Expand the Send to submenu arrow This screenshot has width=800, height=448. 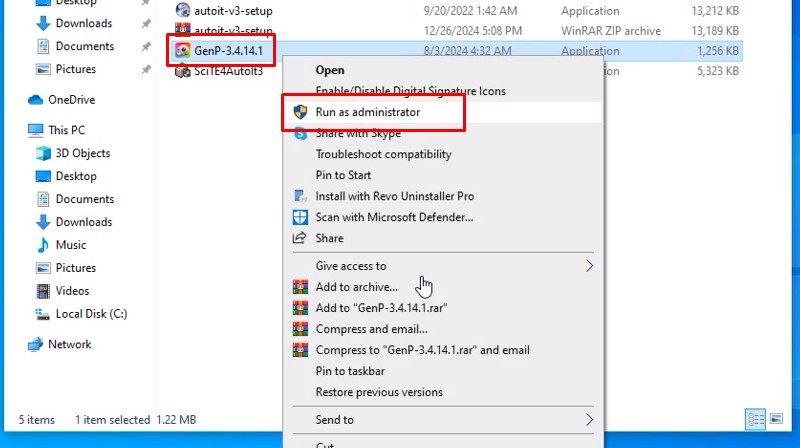point(589,420)
